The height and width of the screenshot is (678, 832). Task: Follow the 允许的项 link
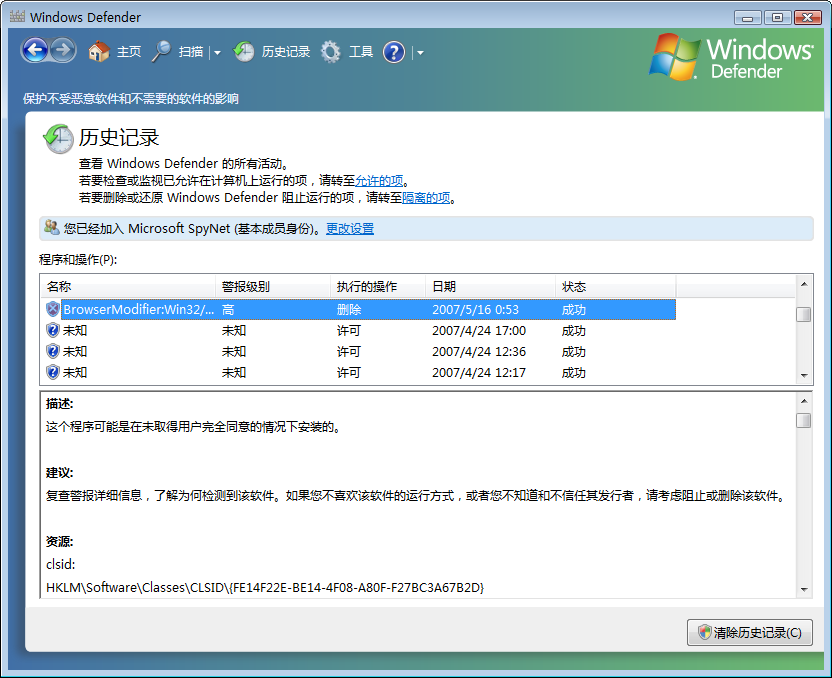click(x=379, y=181)
